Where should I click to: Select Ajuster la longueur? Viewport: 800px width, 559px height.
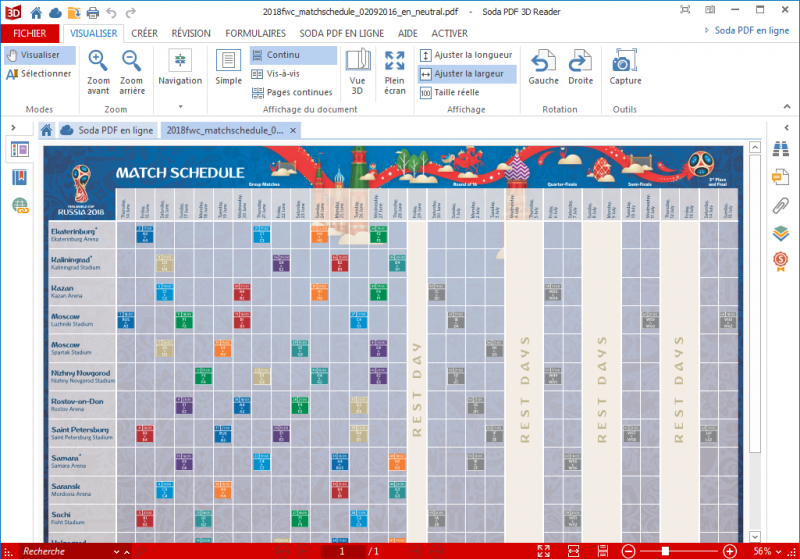point(467,55)
